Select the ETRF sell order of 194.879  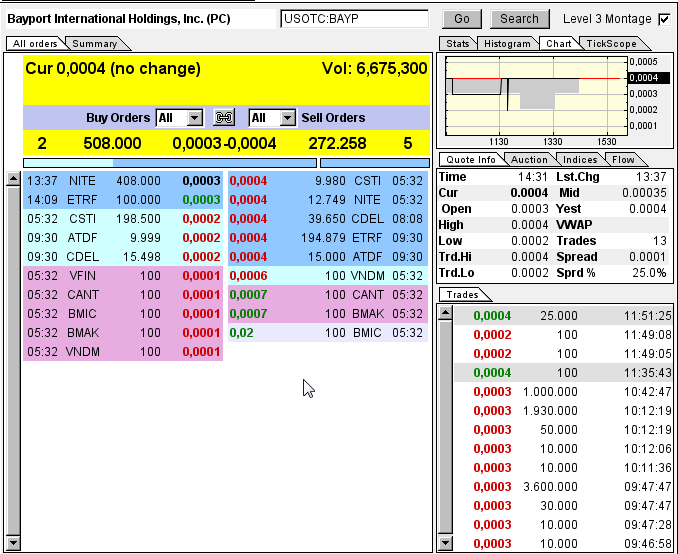328,238
